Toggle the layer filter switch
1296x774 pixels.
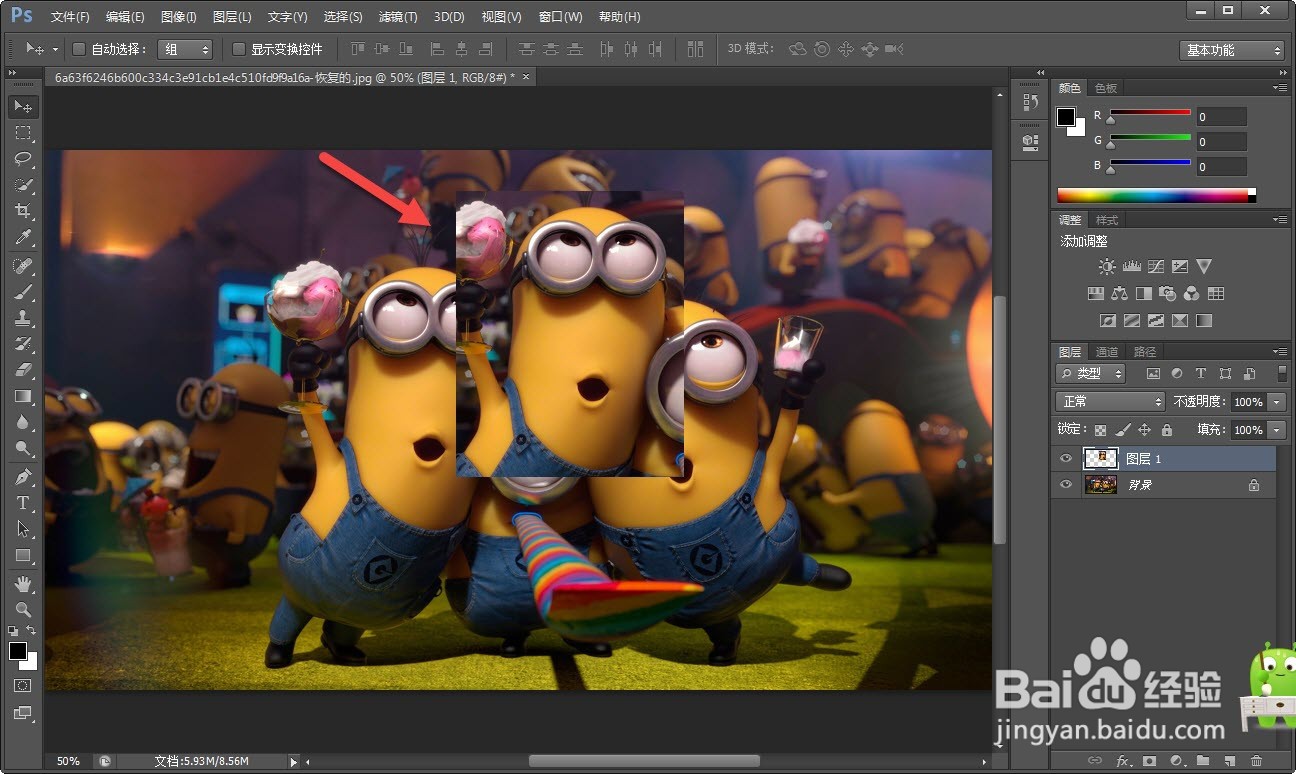(1284, 373)
